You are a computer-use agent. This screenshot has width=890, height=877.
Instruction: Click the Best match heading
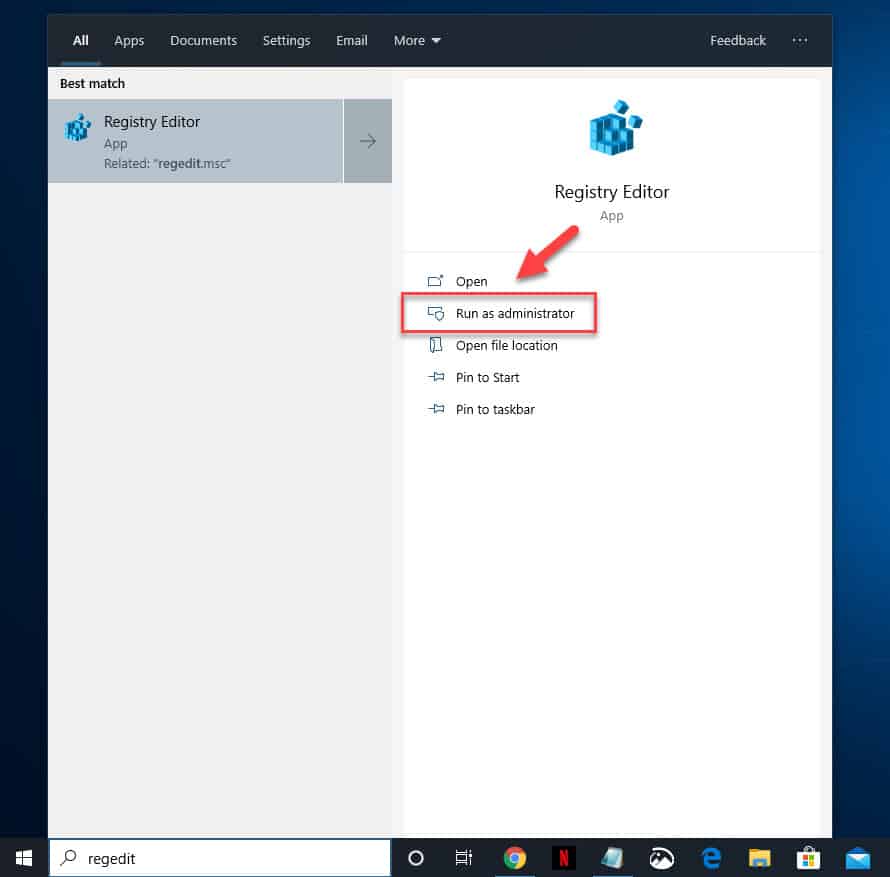click(x=93, y=83)
